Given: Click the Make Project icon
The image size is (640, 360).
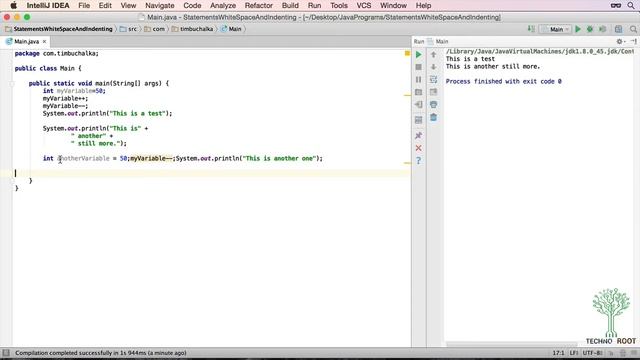Looking at the screenshot, I should click(x=531, y=29).
